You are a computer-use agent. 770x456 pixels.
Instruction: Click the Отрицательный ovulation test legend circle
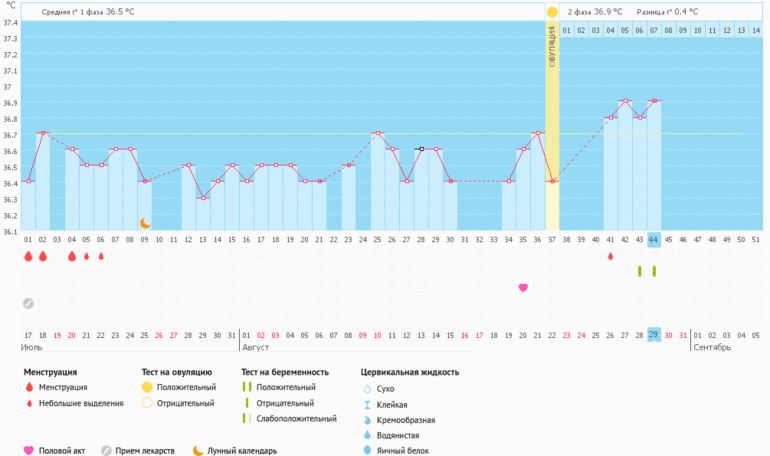pos(147,403)
